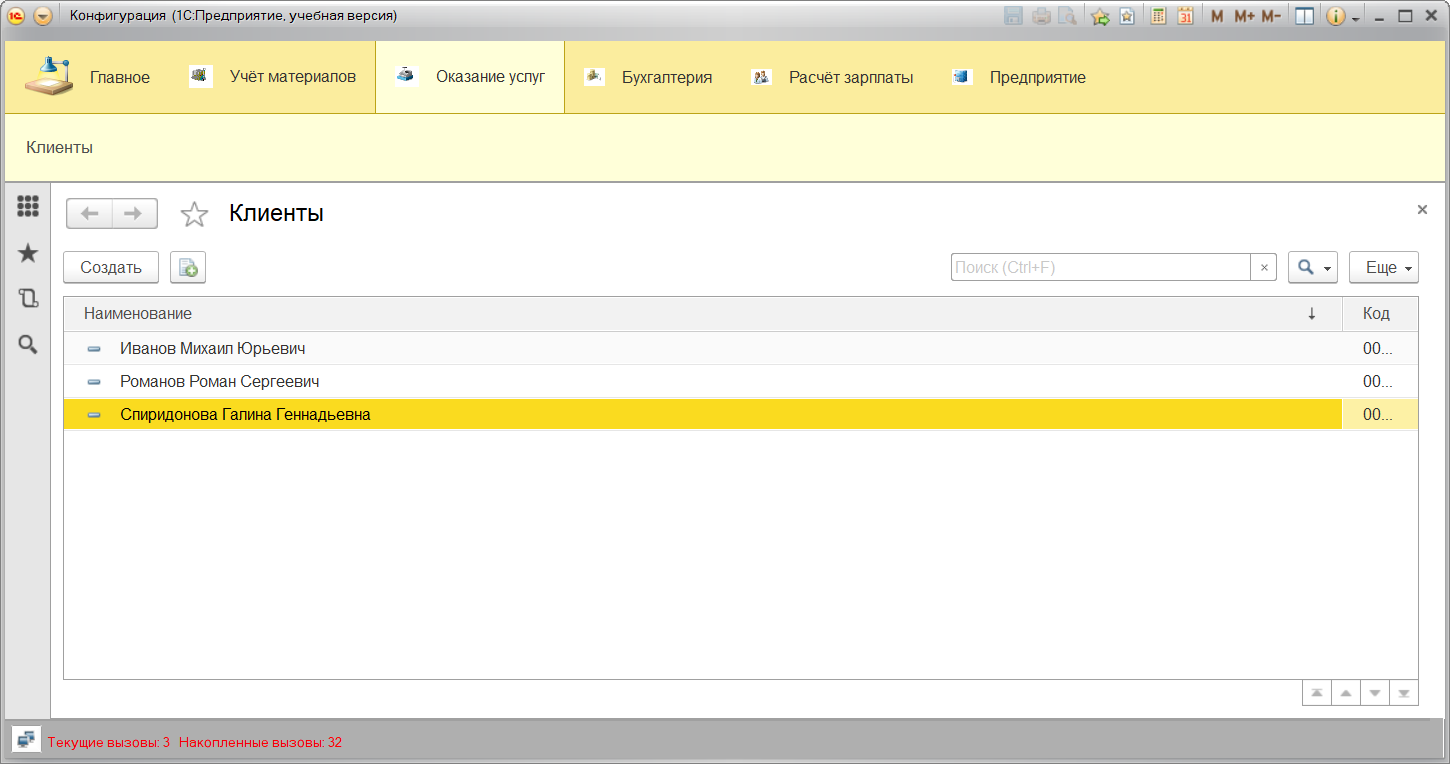Viewport: 1450px width, 764px height.
Task: Expand the dropdown arrow beside the info icon
Action: point(1355,18)
